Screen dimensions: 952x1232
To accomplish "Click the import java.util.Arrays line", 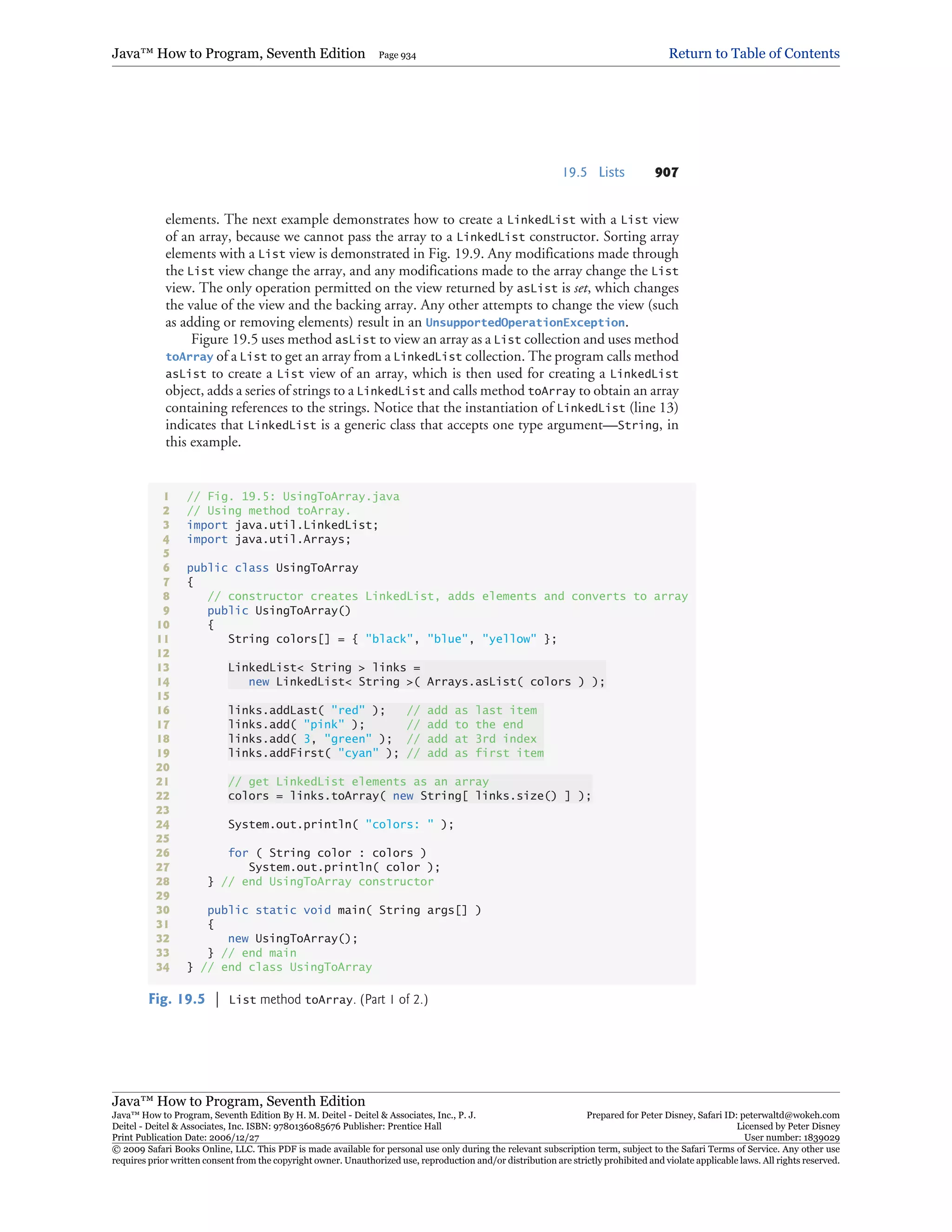I will 269,539.
